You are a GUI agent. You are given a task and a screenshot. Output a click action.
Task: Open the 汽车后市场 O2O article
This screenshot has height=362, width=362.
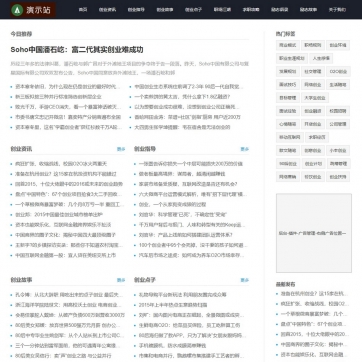[191, 255]
